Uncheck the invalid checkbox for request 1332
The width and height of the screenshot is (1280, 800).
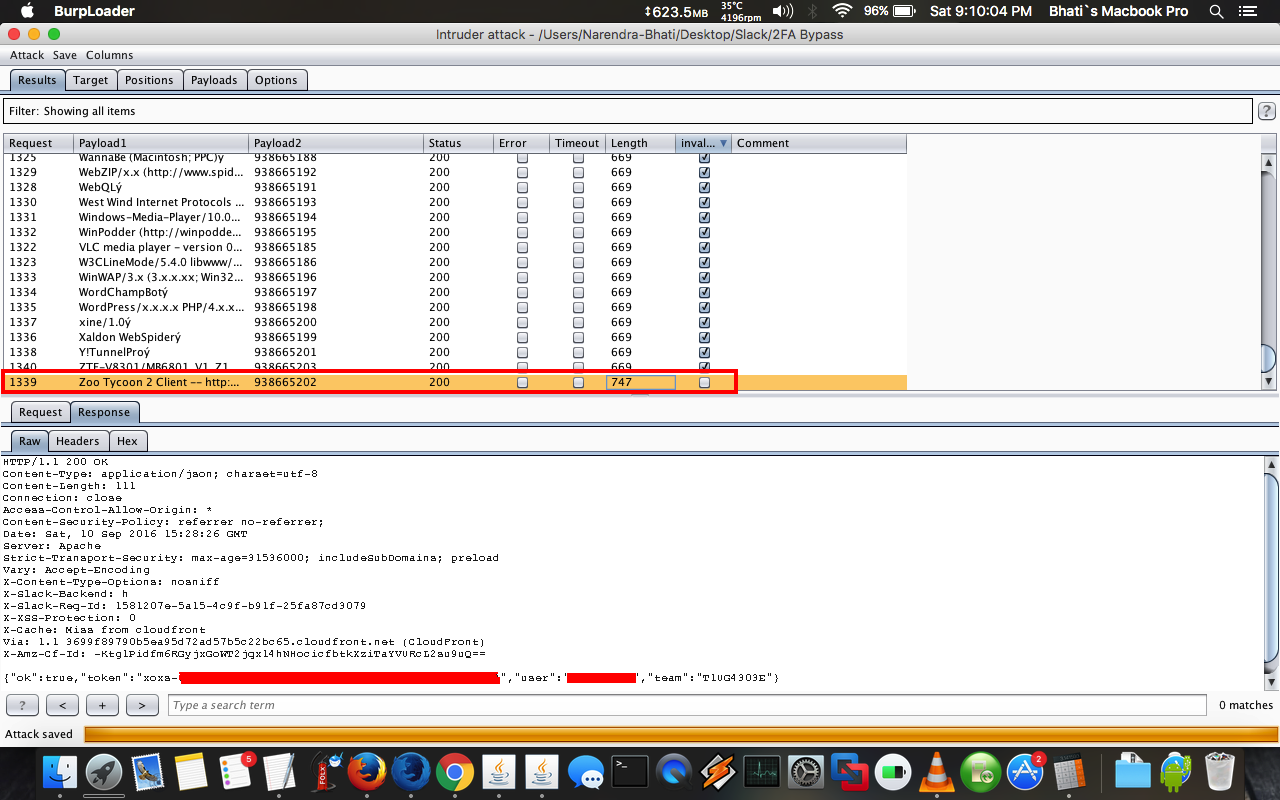[704, 232]
